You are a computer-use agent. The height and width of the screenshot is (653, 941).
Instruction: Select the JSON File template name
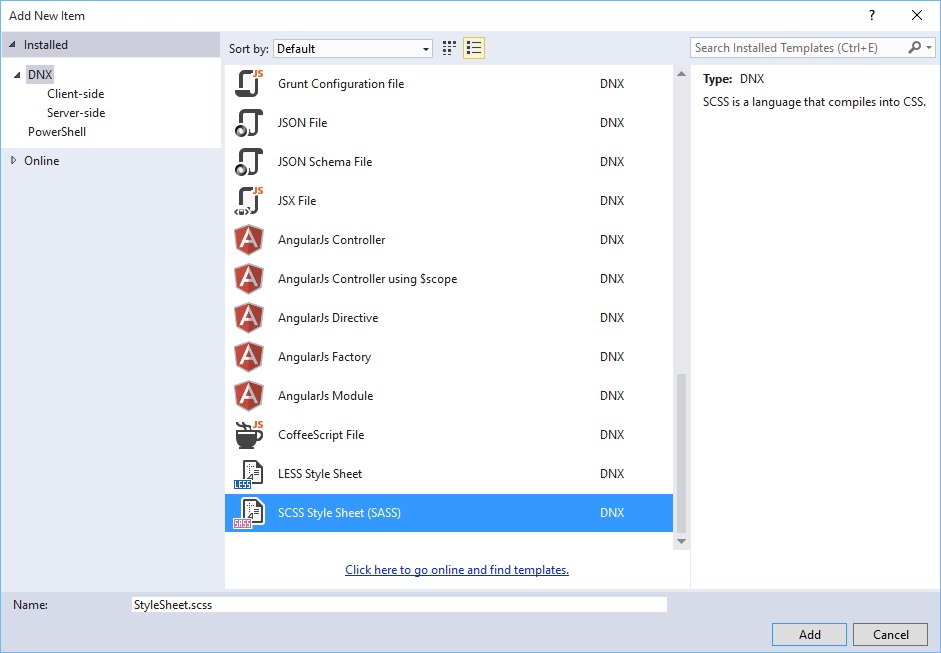point(302,122)
